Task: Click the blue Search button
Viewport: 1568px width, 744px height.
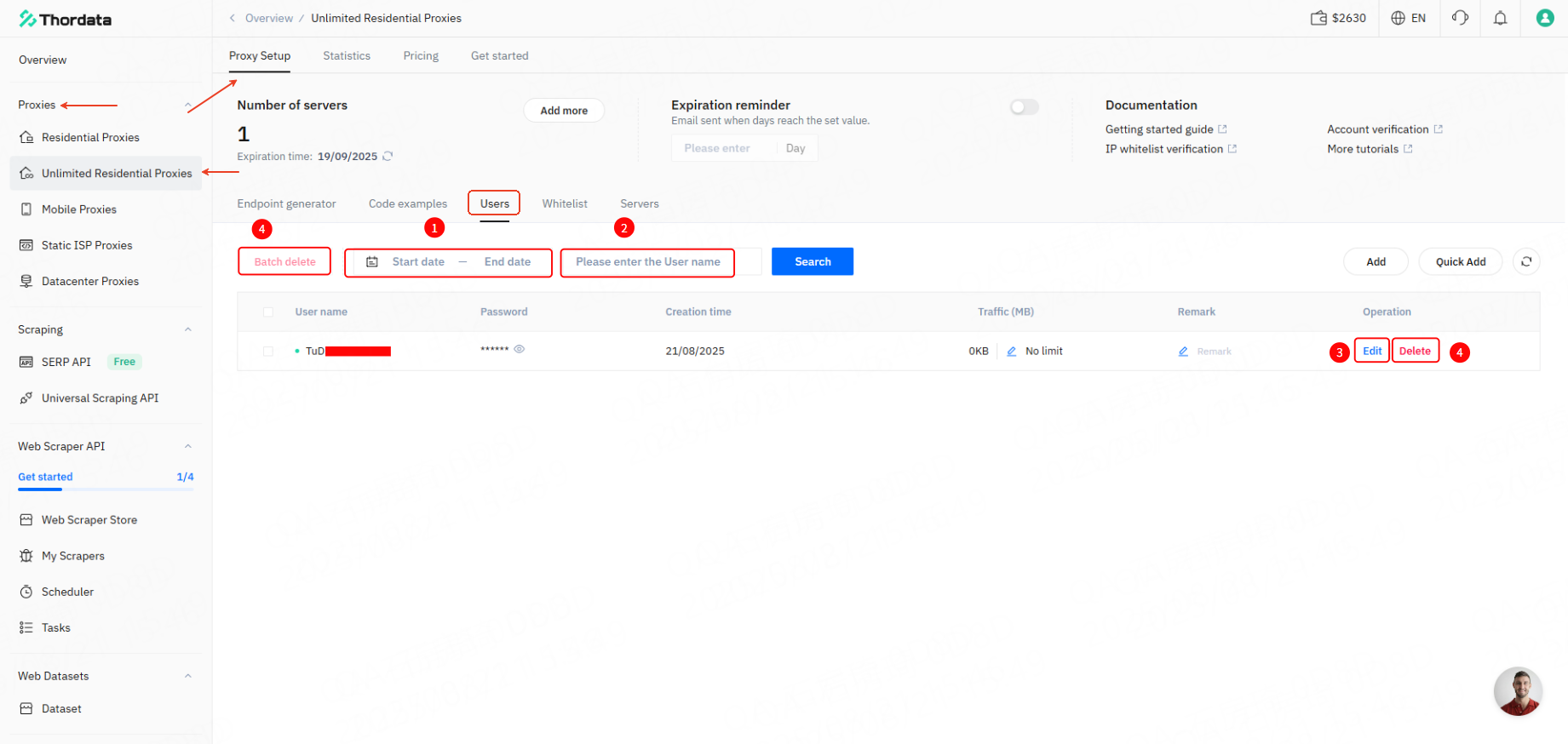Action: pos(813,261)
